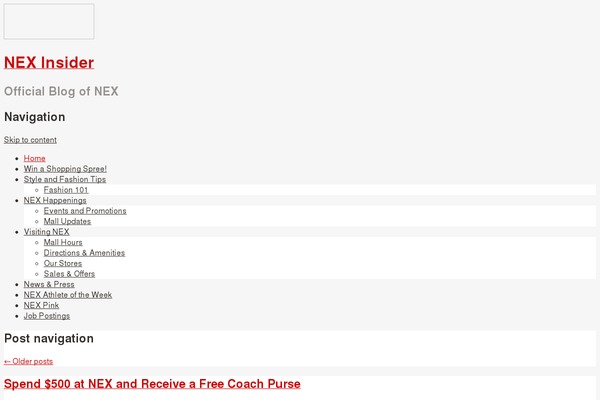This screenshot has height=400, width=600.
Task: Select NEX Happenings menu item
Action: (x=55, y=200)
